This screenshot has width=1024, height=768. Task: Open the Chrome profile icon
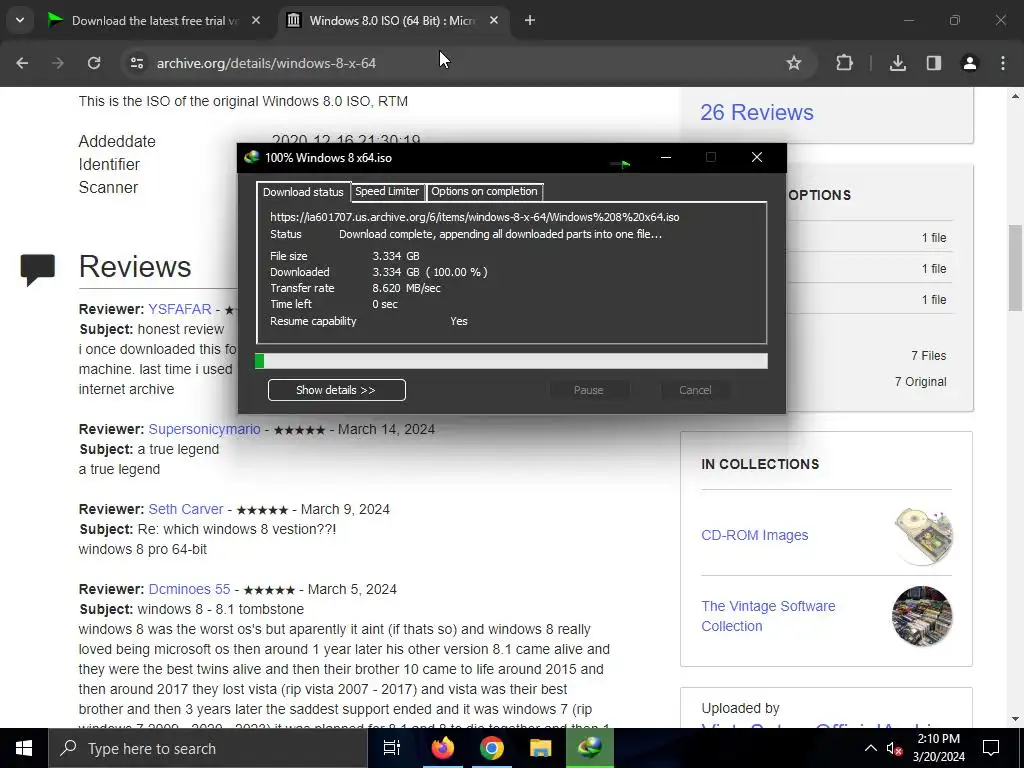pyautogui.click(x=970, y=63)
